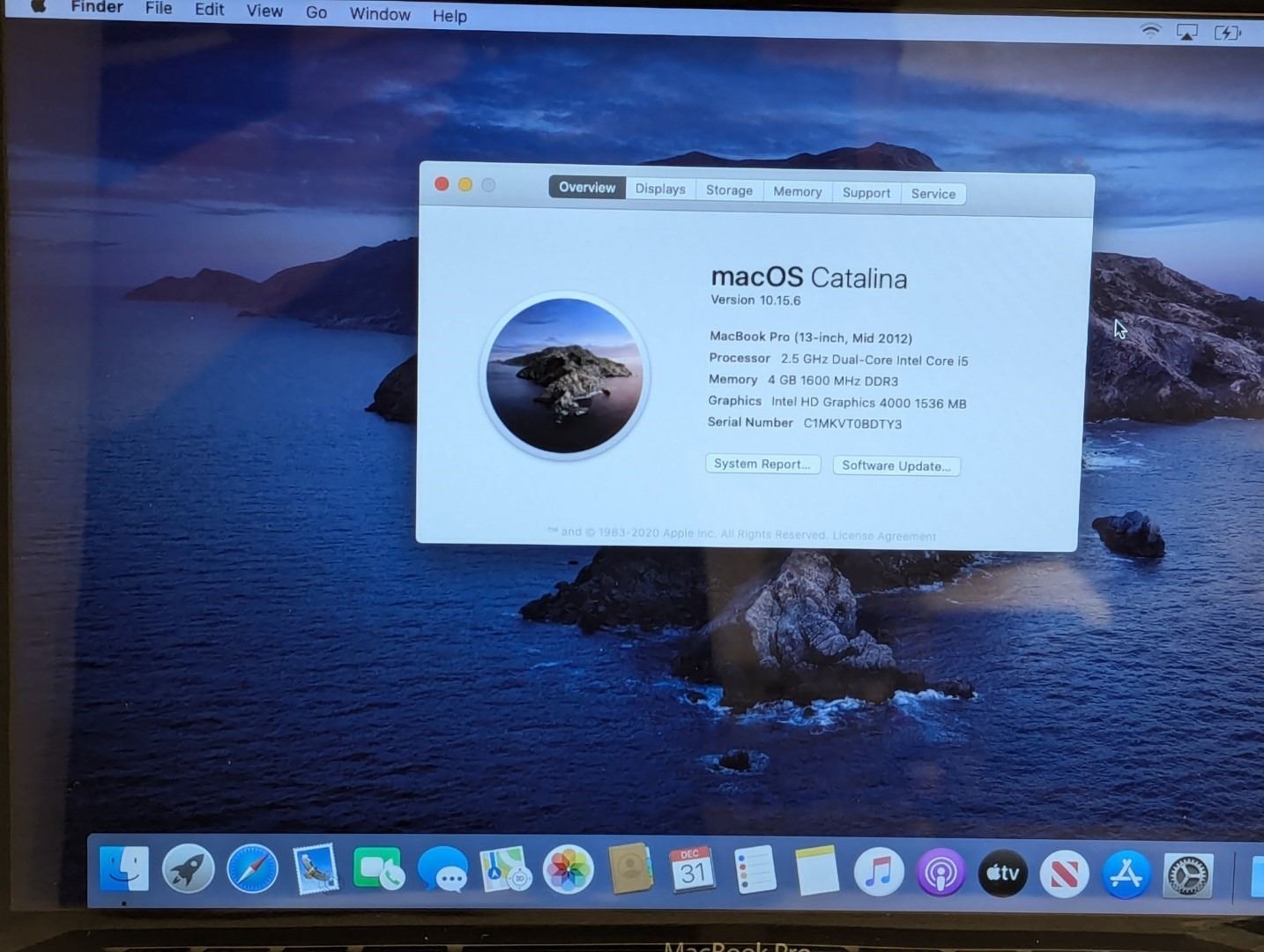Open the Photos app icon
Image resolution: width=1264 pixels, height=952 pixels.
[568, 870]
